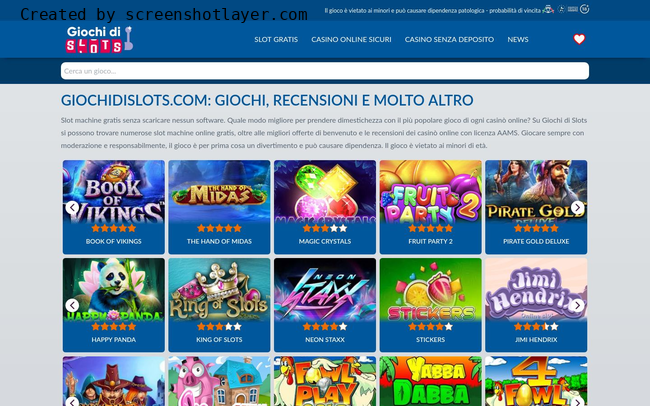Image resolution: width=650 pixels, height=406 pixels.
Task: Click the Giochi di Slots logo
Action: [99, 39]
